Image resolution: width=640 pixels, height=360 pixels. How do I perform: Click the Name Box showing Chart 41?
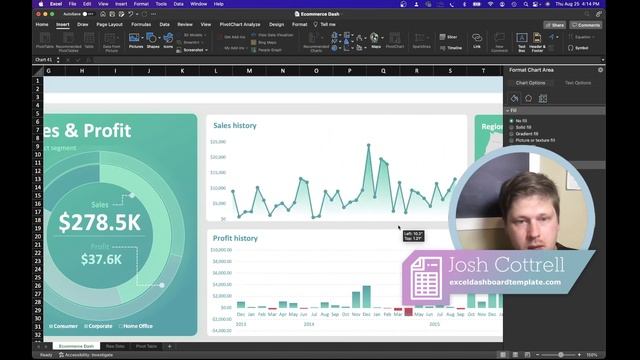point(44,60)
